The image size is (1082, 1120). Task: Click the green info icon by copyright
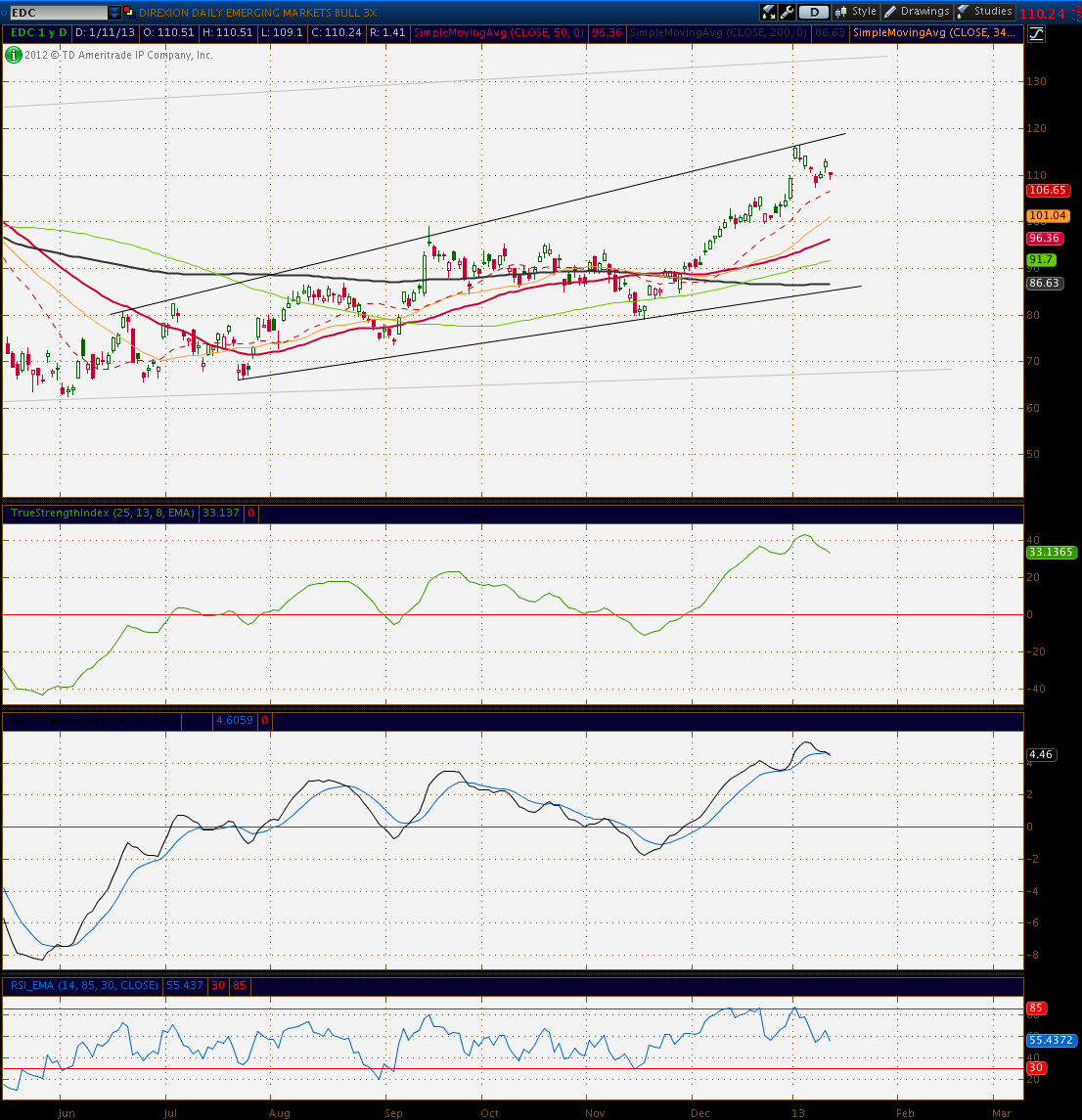(x=13, y=55)
